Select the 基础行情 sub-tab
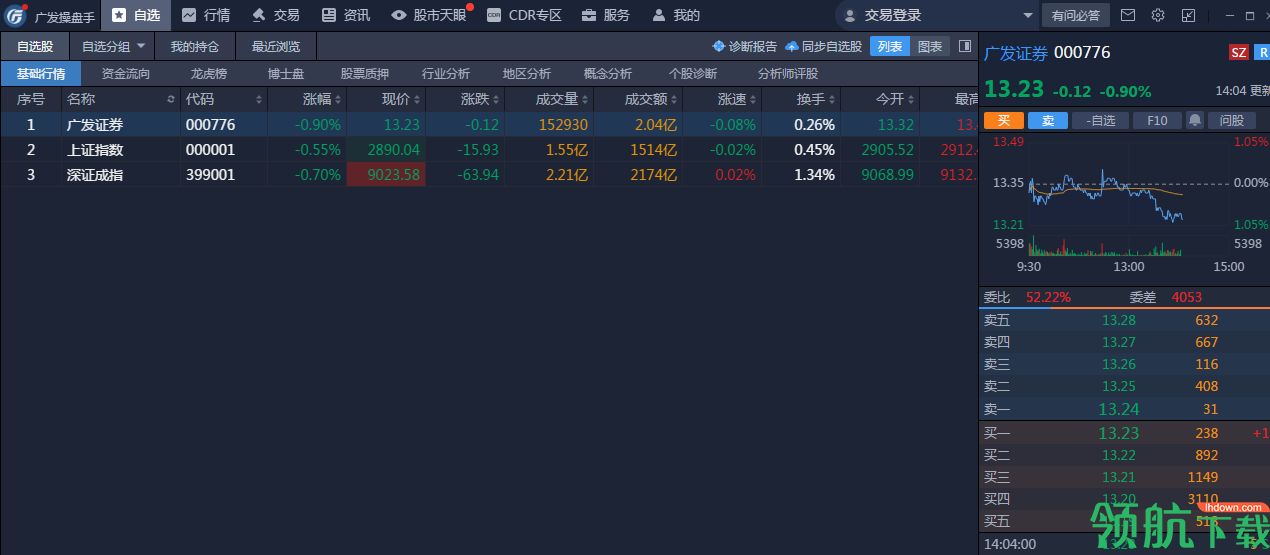1270x555 pixels. pos(41,73)
